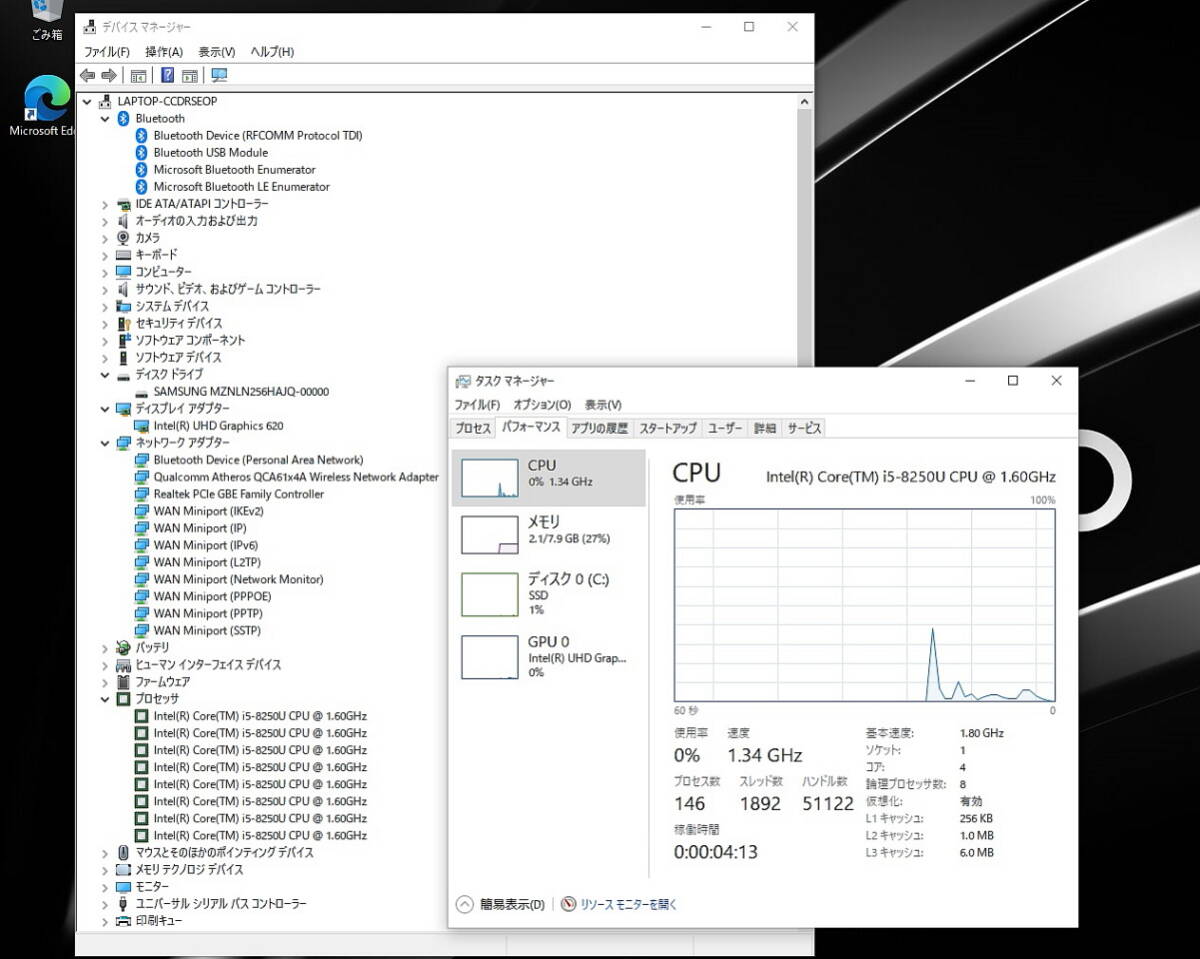Switch to the スタートアップ tab
The height and width of the screenshot is (959, 1200).
tap(668, 428)
